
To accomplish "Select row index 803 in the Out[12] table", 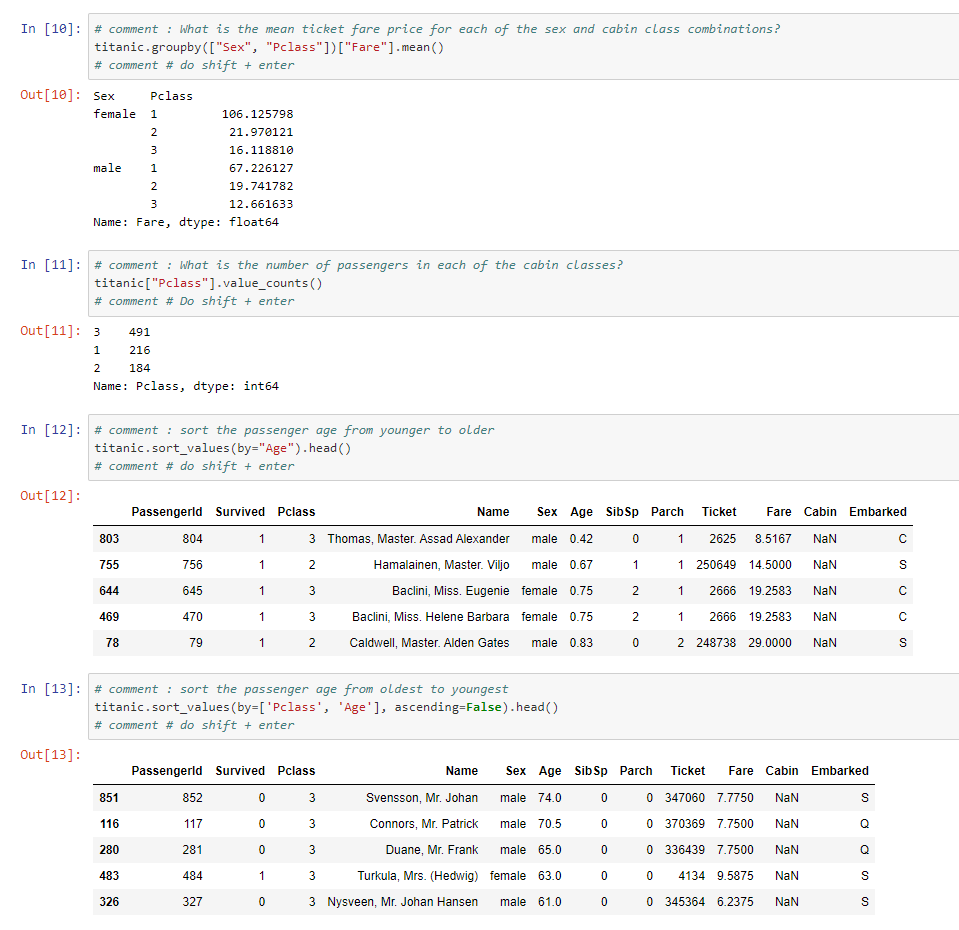I will tap(109, 539).
